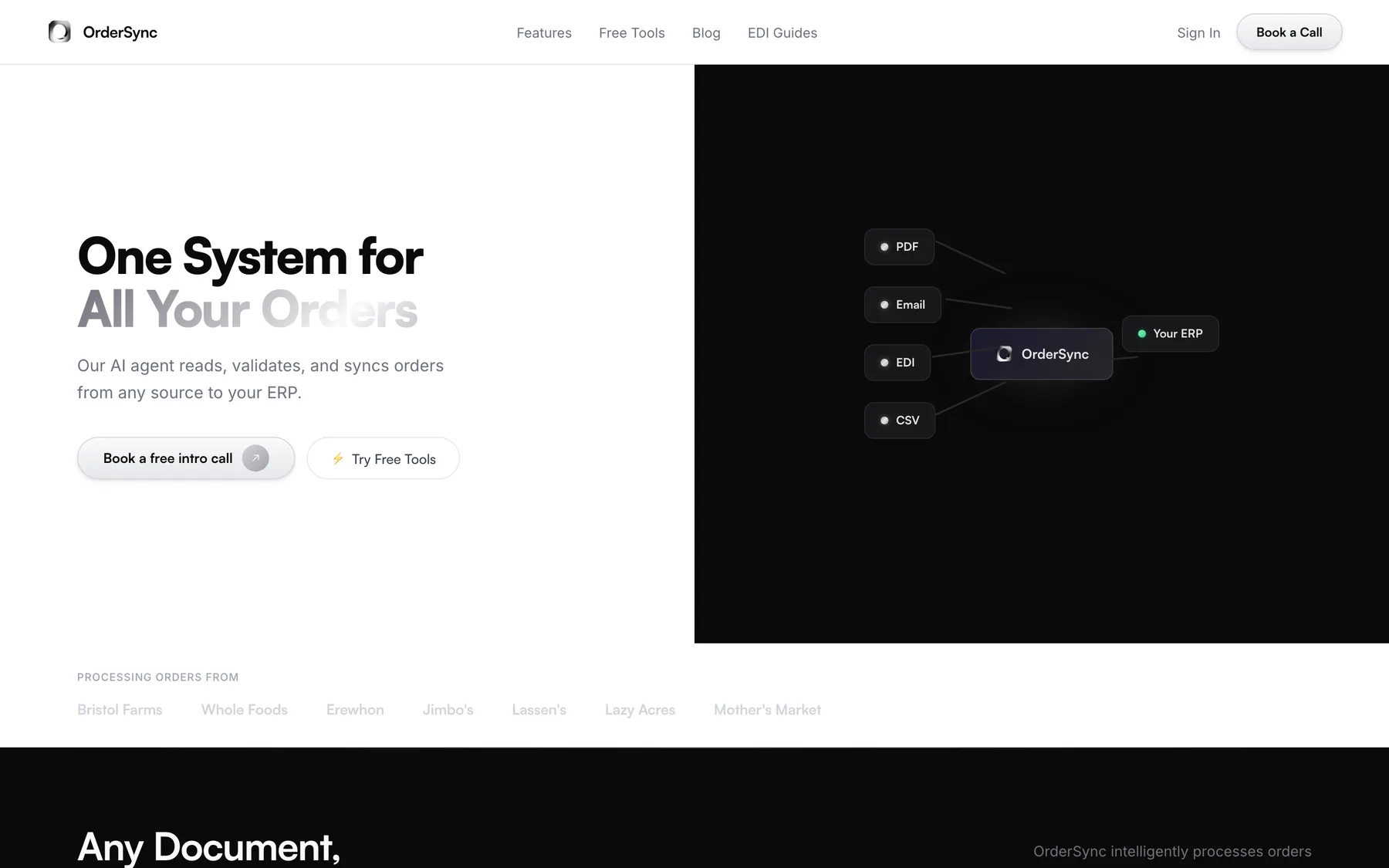1389x868 pixels.
Task: Click the OrderSync logo icon in header
Action: (x=59, y=32)
